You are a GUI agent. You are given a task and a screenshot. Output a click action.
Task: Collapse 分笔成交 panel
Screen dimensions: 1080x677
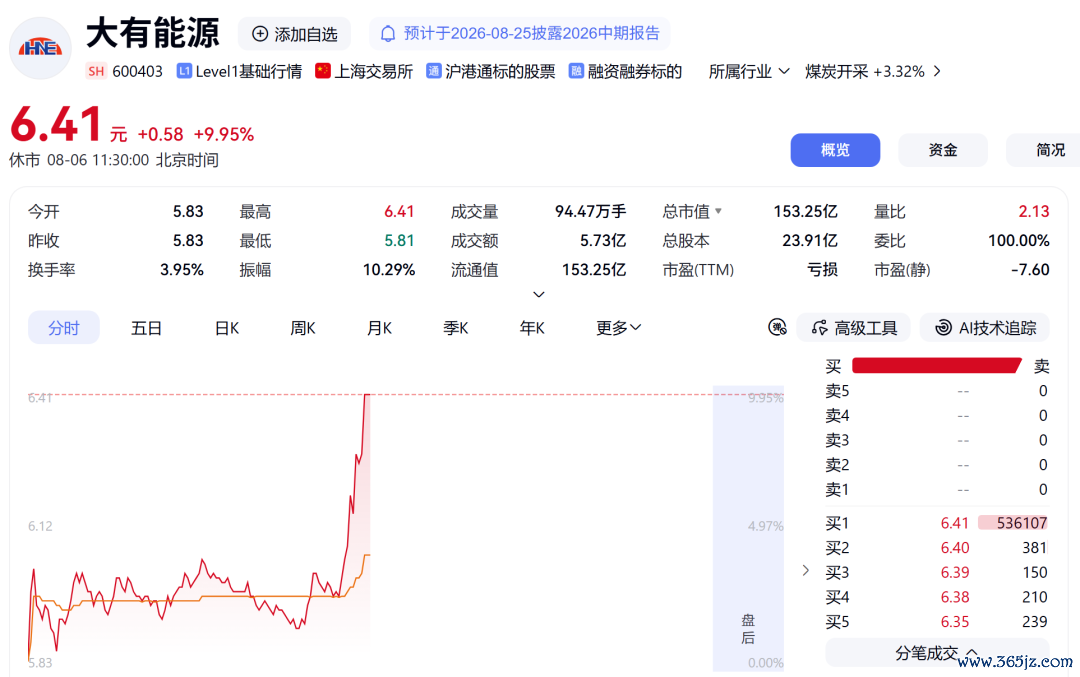point(937,653)
